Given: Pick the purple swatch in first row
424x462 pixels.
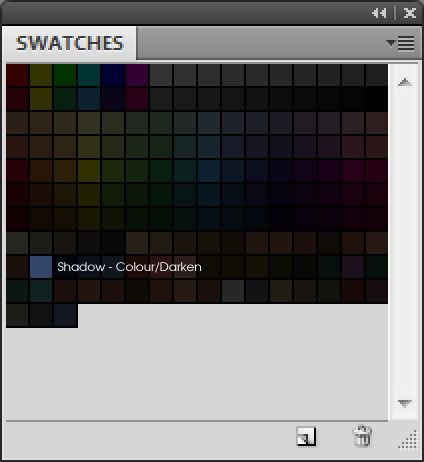Looking at the screenshot, I should tap(137, 75).
